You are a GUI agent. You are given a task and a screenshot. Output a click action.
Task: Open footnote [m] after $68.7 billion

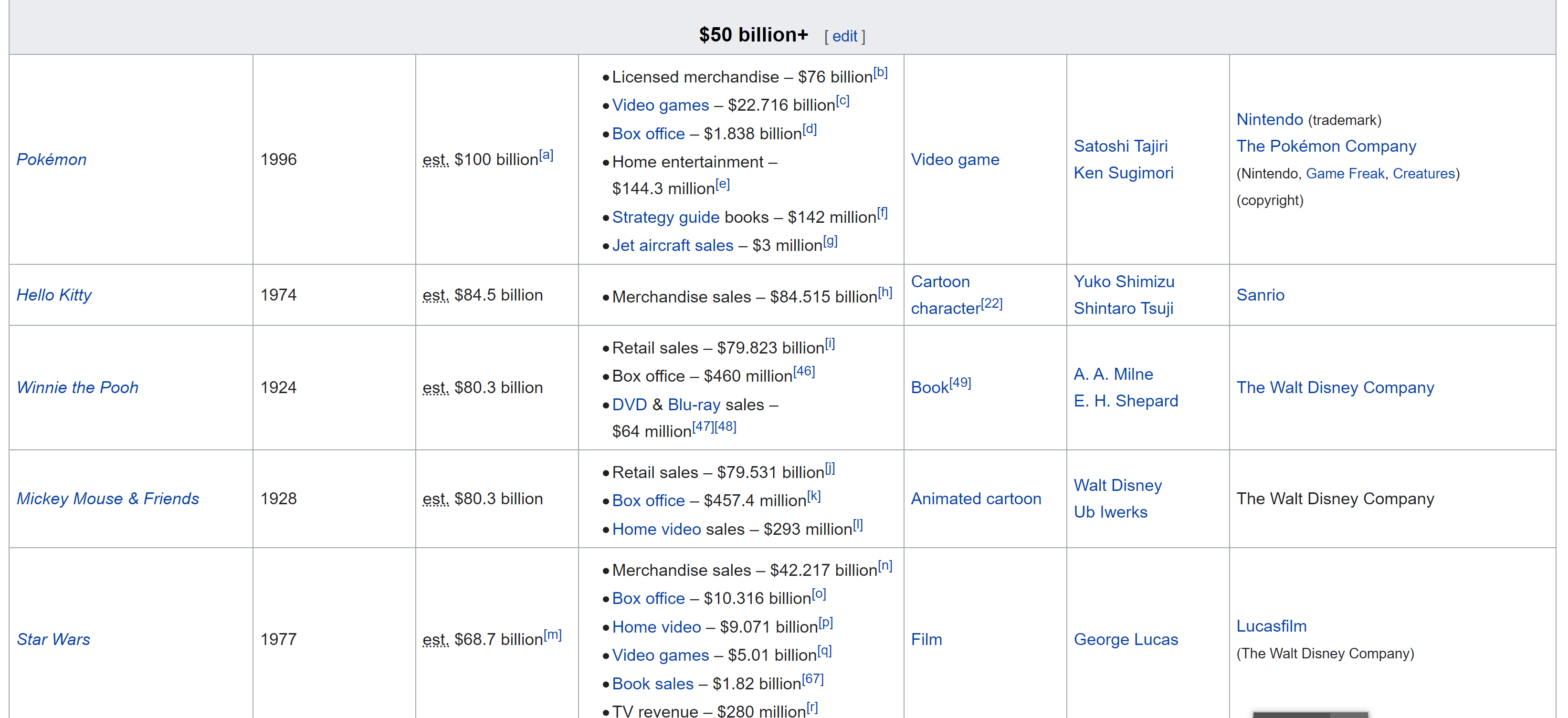(552, 635)
